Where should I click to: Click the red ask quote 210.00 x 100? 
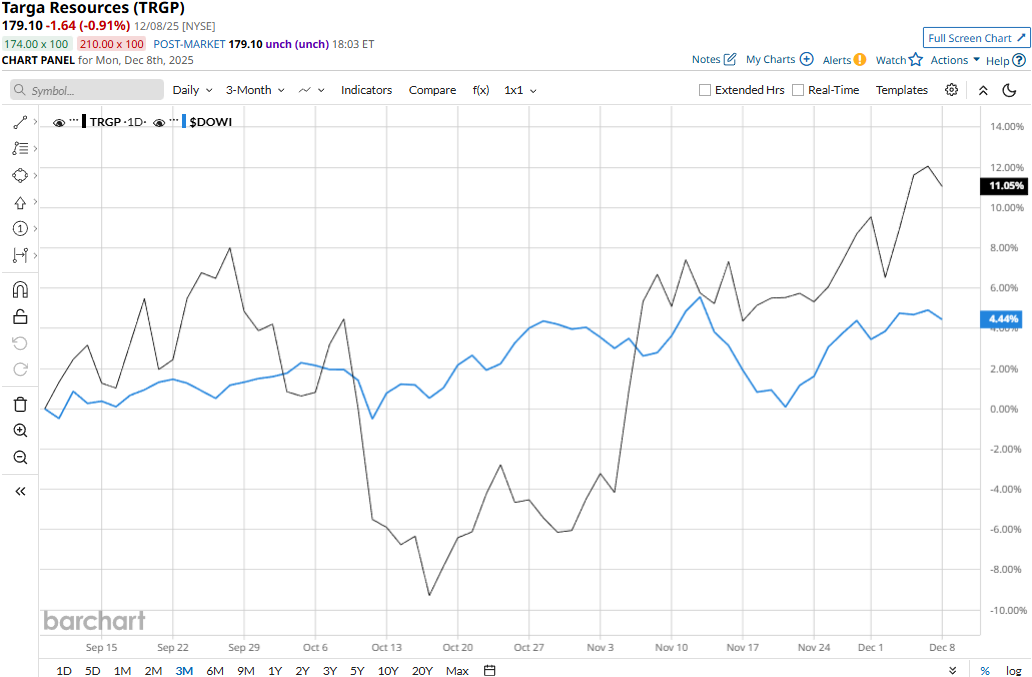(111, 44)
